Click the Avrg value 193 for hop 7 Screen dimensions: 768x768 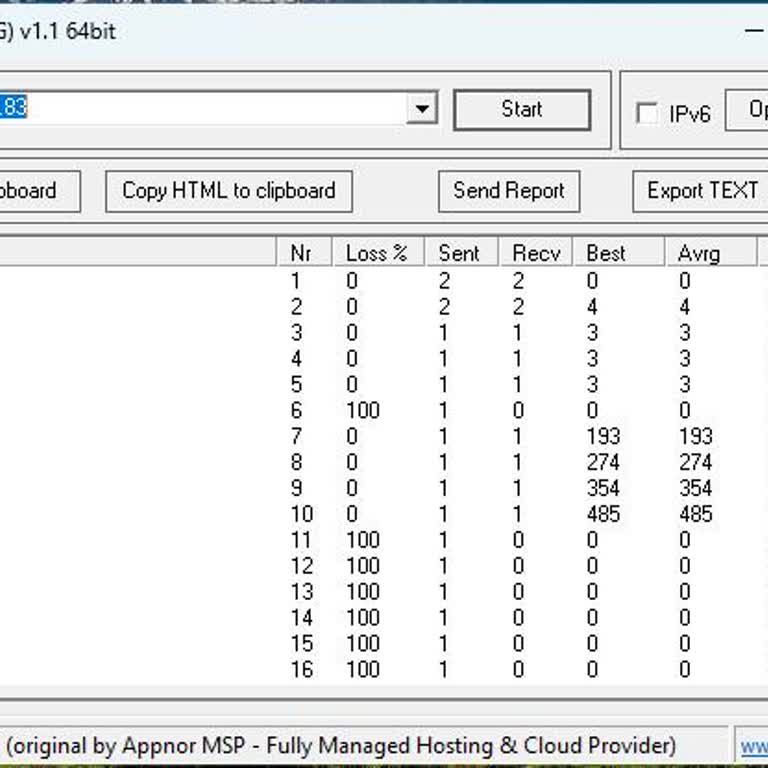pyautogui.click(x=696, y=436)
